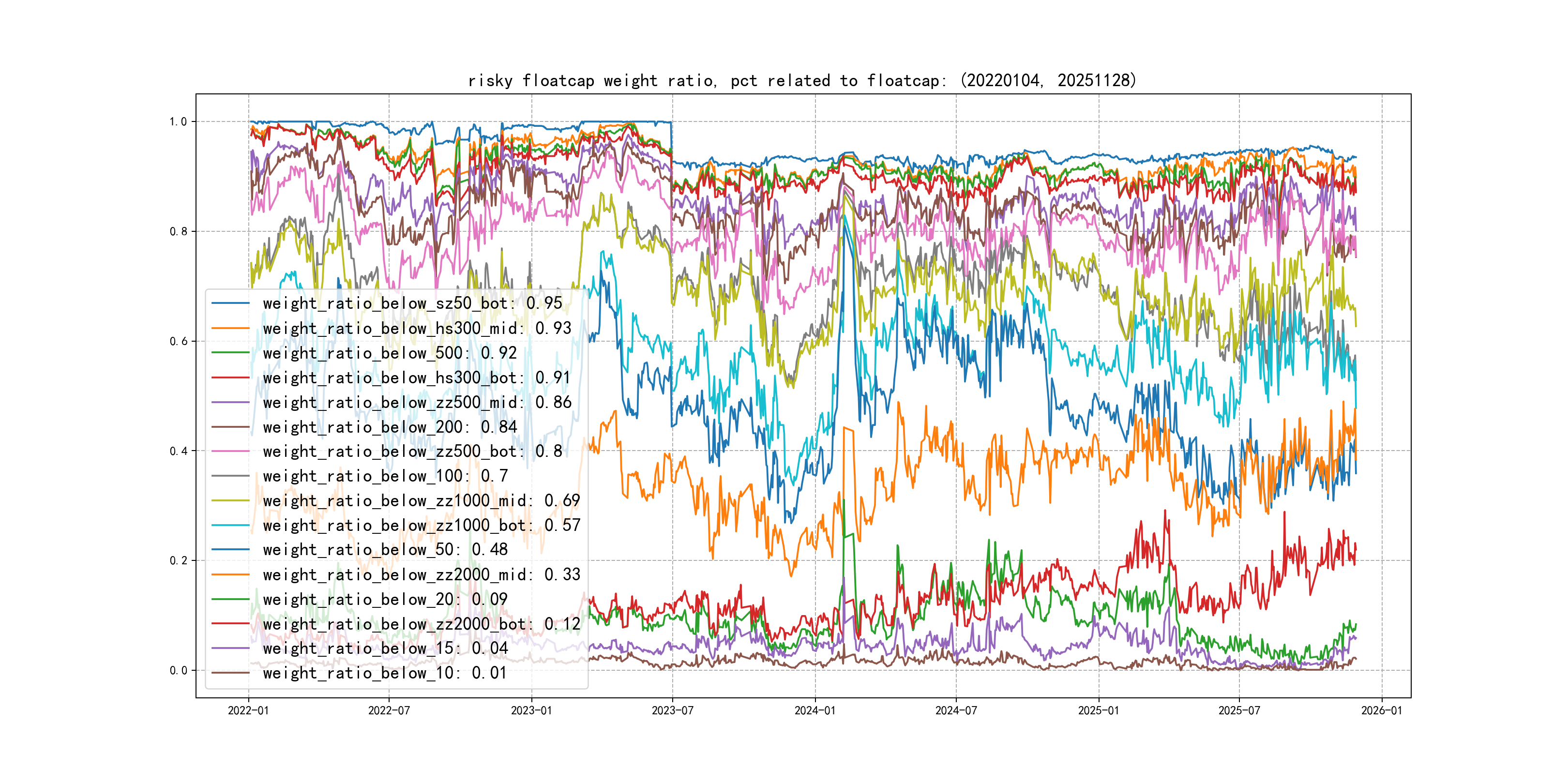Viewport: 1568px width, 784px height.
Task: Click the 2026-01 x-axis tick label
Action: click(x=1381, y=710)
